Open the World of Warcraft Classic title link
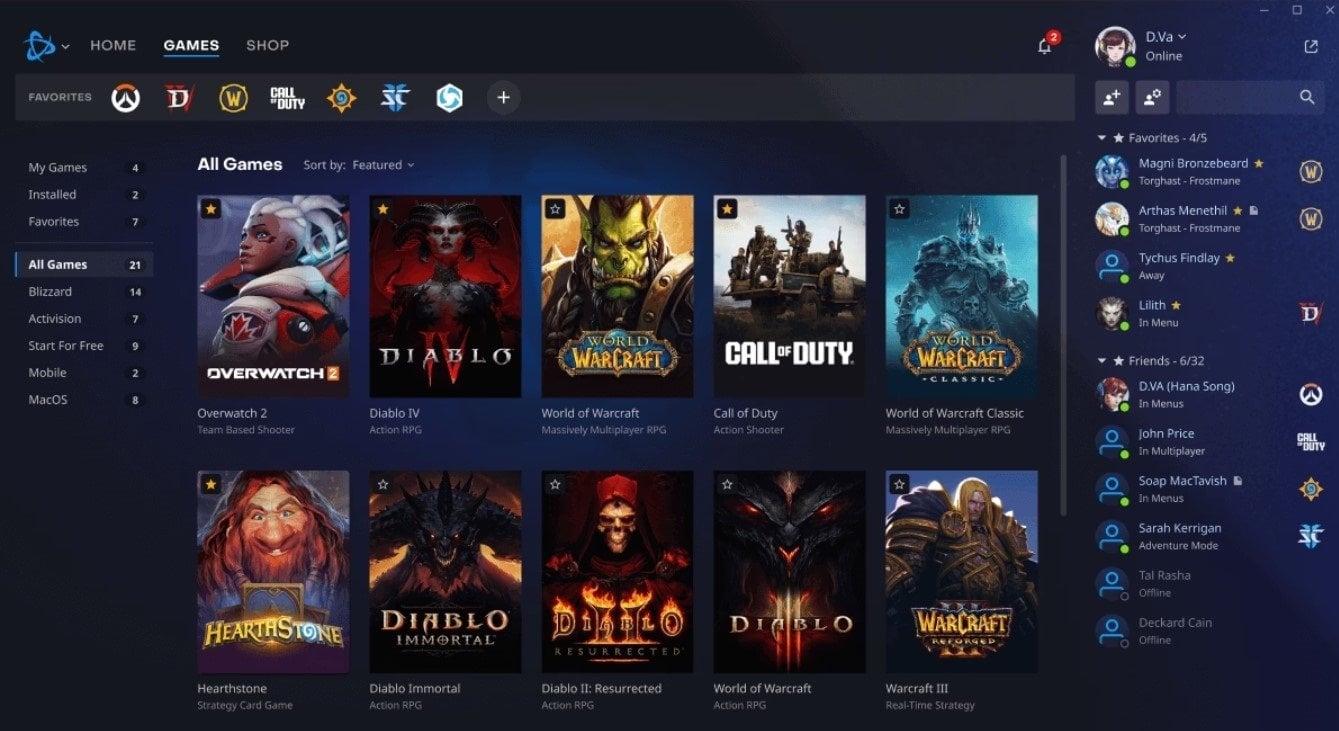Viewport: 1339px width, 731px height. coord(955,413)
